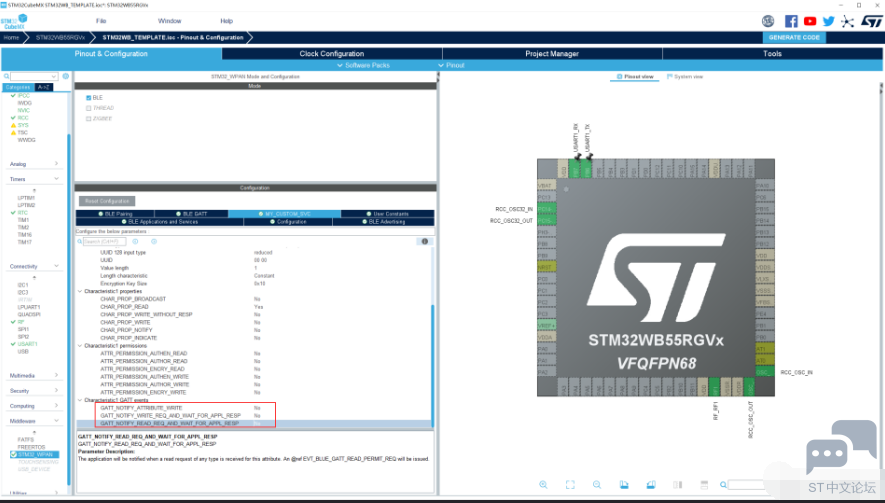Open the ST Twitter page icon
885x503 pixels.
click(x=829, y=21)
